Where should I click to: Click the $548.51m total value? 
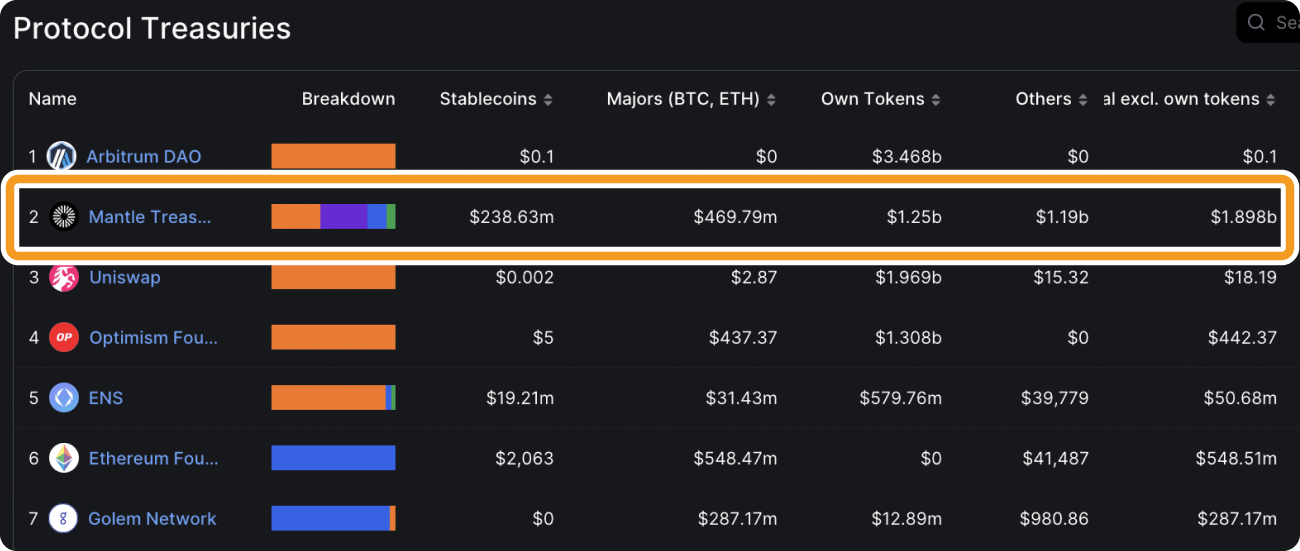pos(1236,458)
